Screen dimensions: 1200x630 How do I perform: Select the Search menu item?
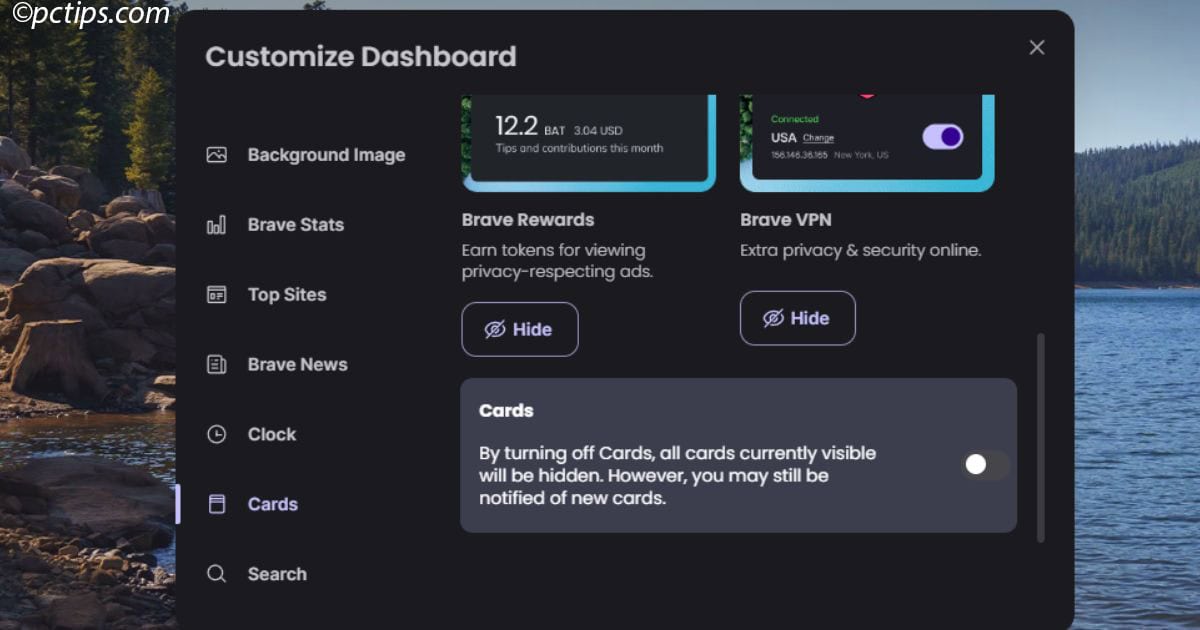tap(277, 574)
